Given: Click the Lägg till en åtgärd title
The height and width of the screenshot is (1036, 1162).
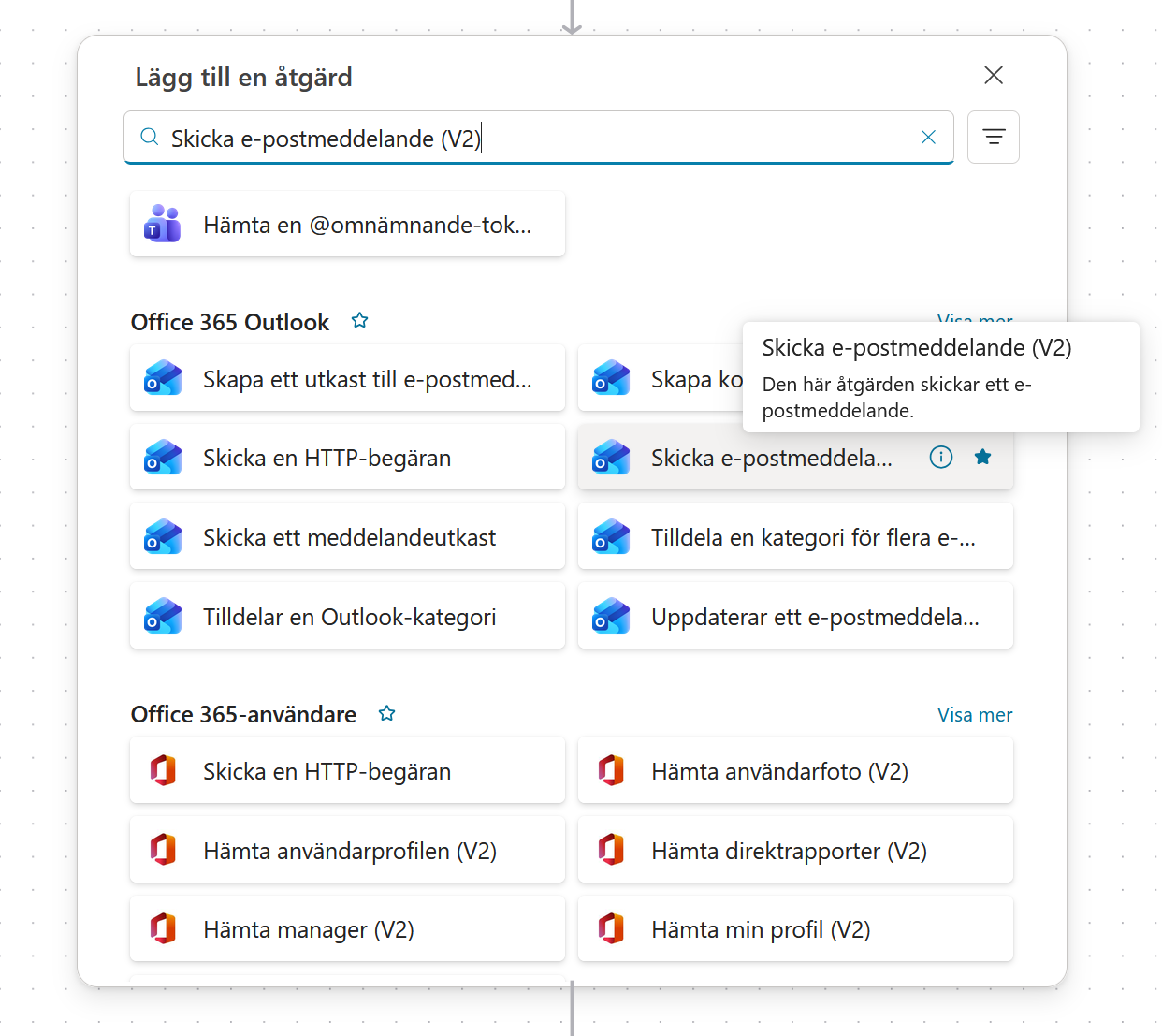Looking at the screenshot, I should [x=243, y=77].
